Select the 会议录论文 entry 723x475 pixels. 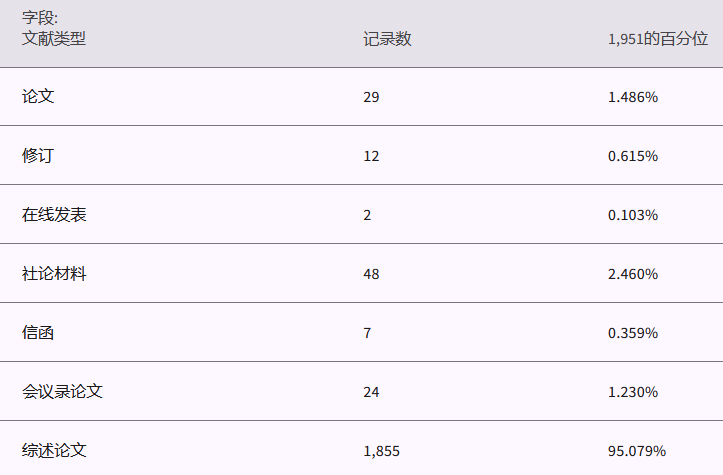coord(62,392)
